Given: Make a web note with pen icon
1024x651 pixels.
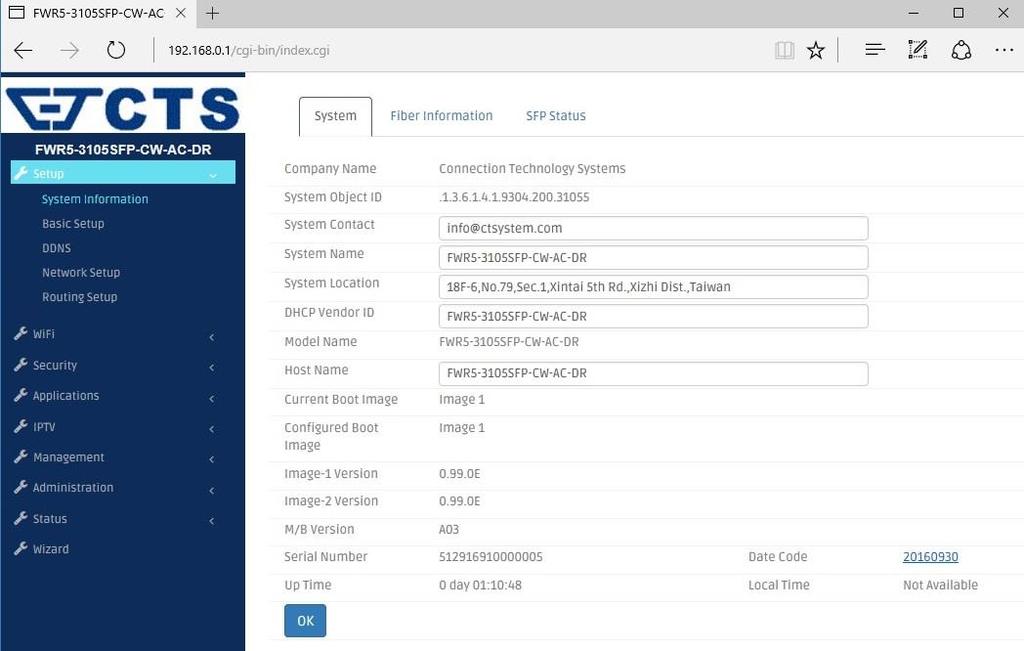Looking at the screenshot, I should (918, 50).
